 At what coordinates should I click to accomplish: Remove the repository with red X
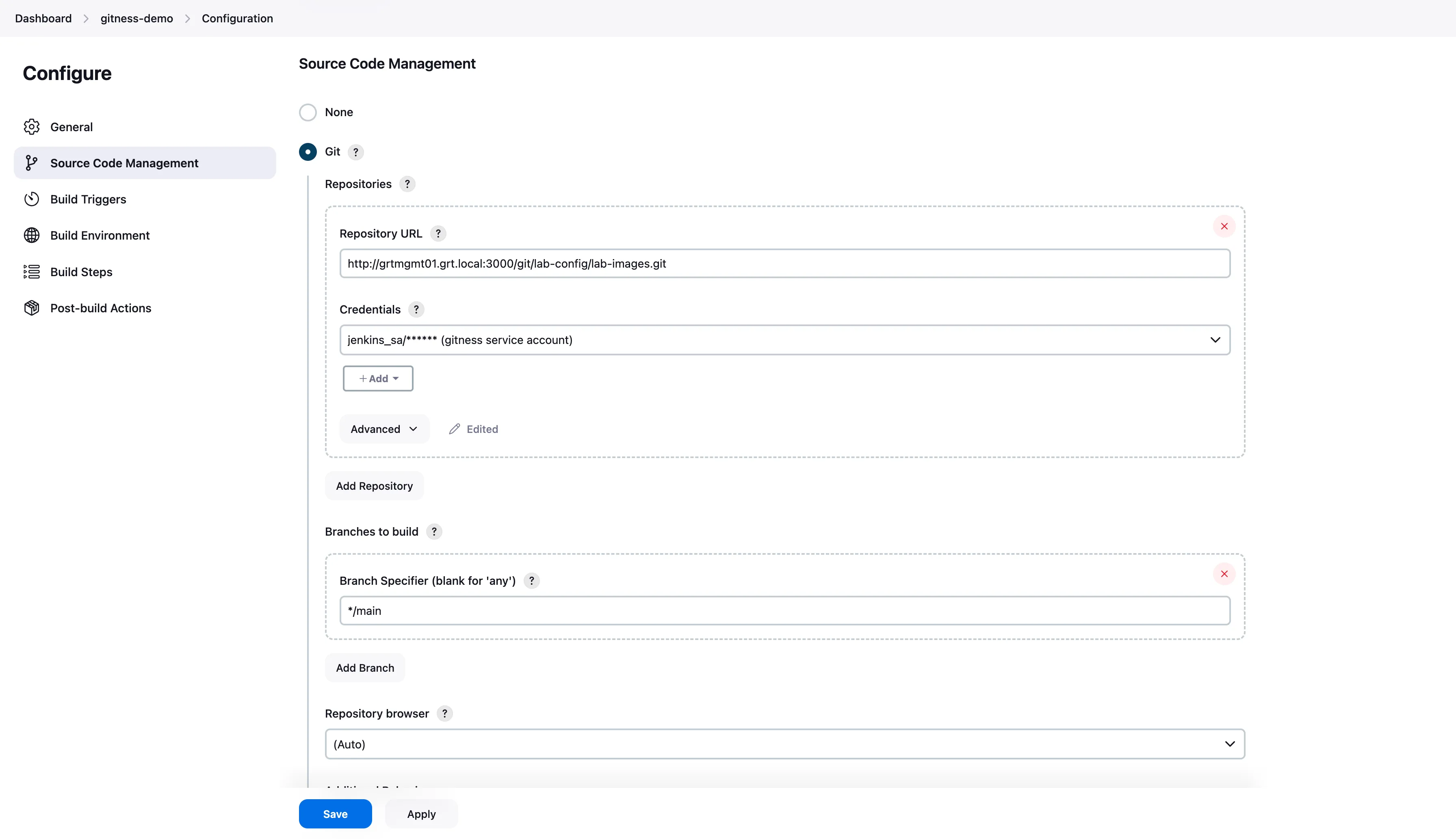[1224, 227]
